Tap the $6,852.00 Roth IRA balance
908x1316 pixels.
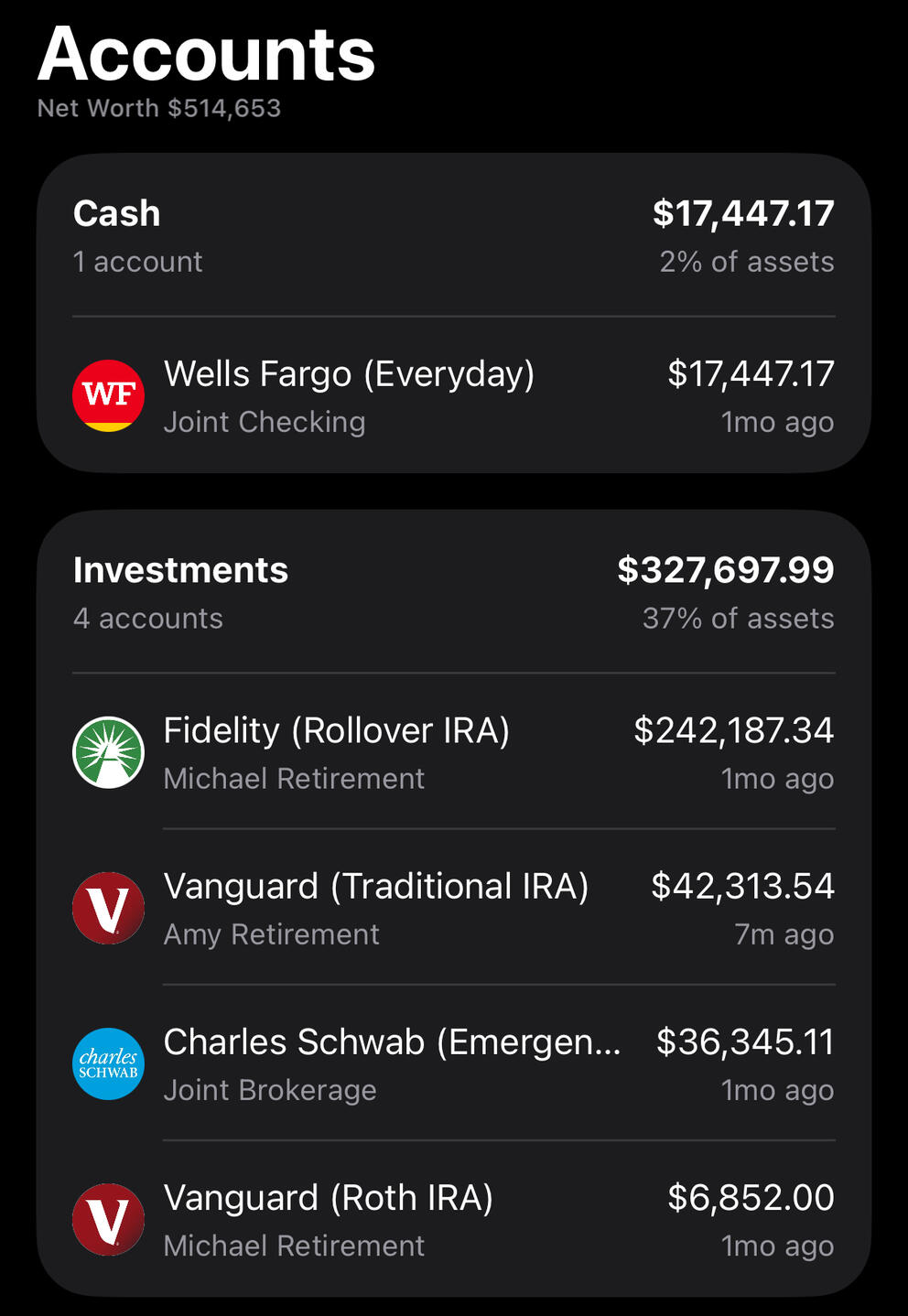click(751, 1197)
